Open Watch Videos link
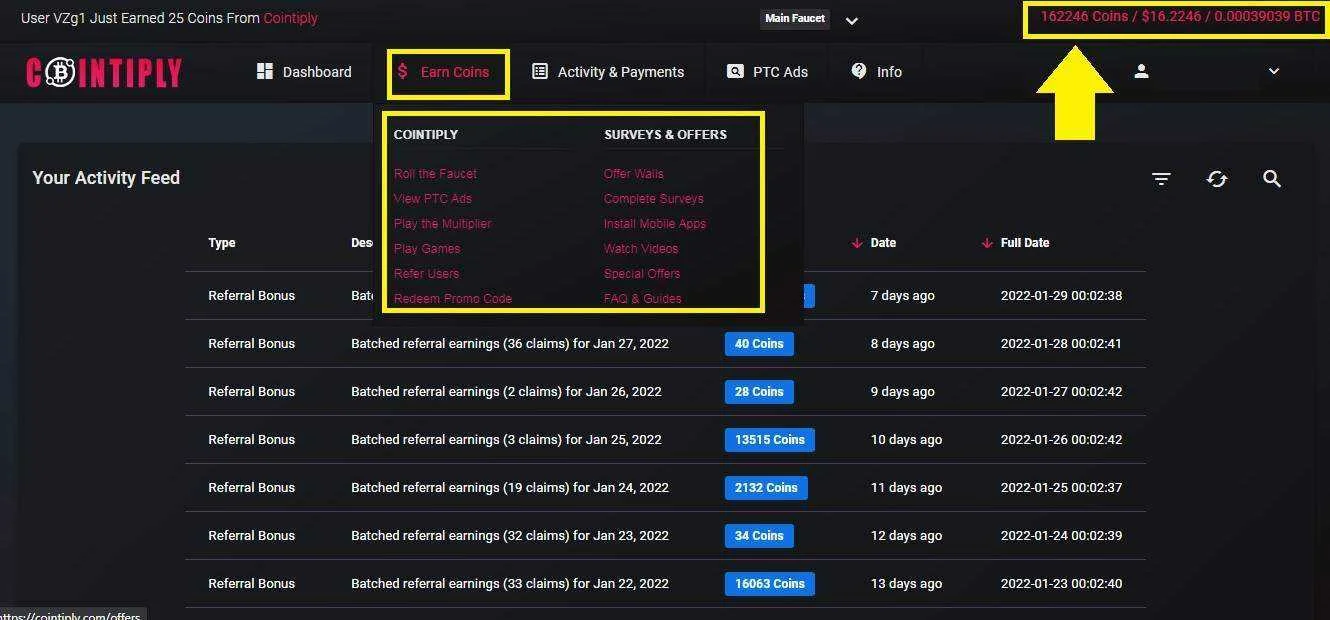Viewport: 1330px width, 620px height. click(x=641, y=249)
